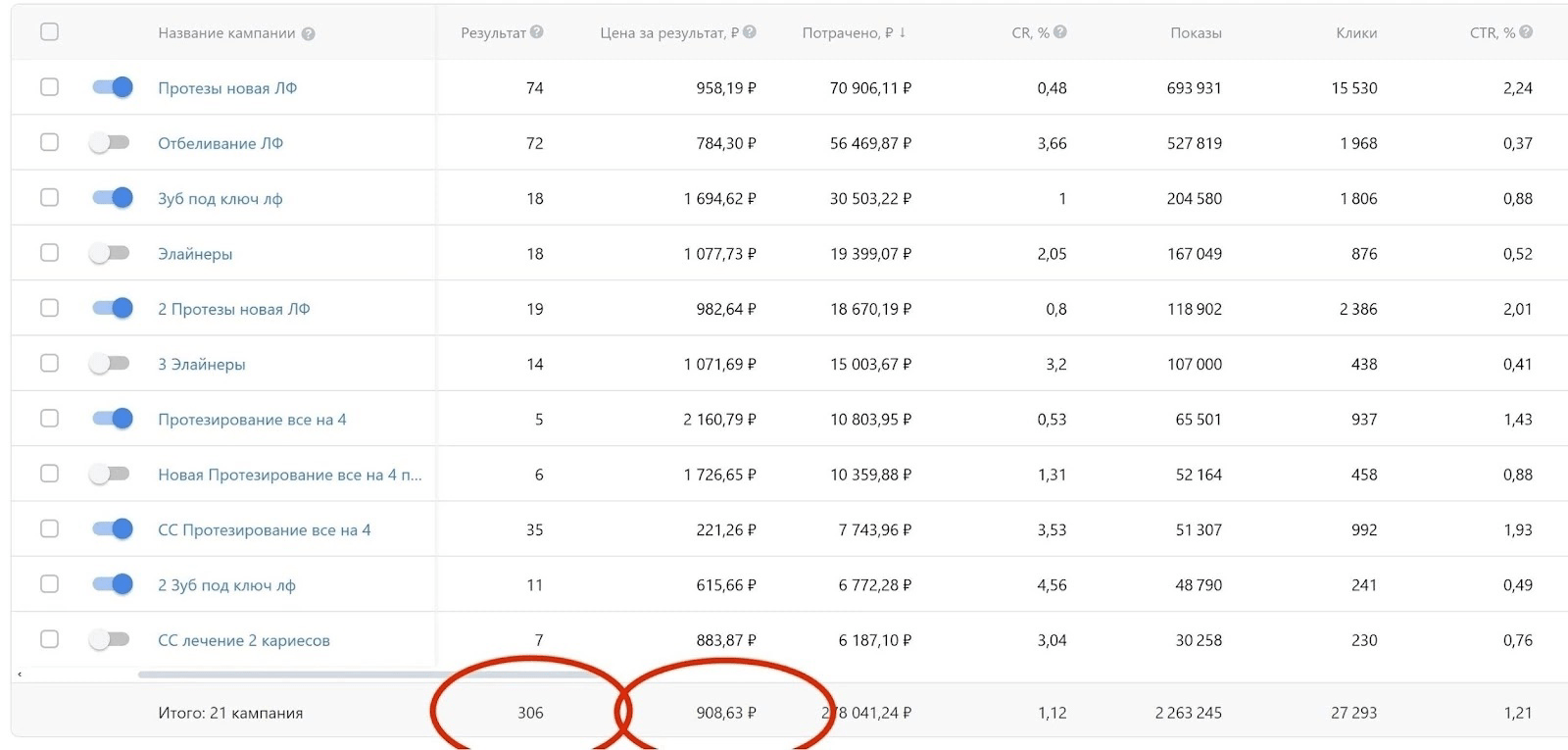
Task: Tick the checkbox for Элайнеры campaign
Action: 49,253
